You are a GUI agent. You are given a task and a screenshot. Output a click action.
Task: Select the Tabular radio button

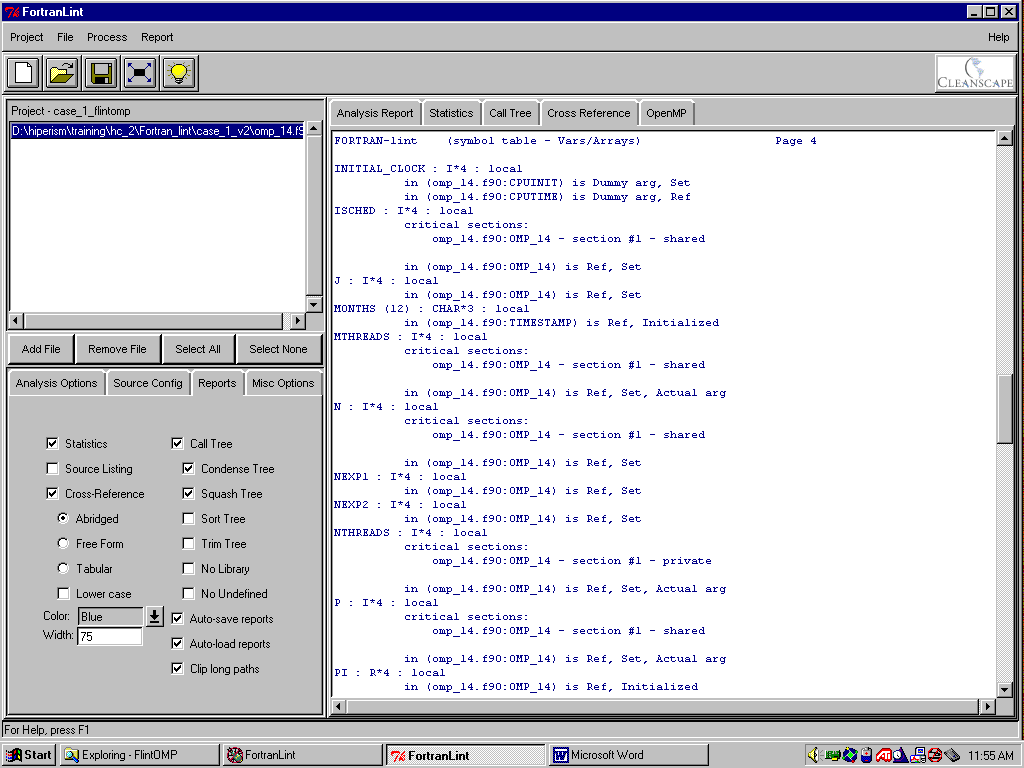tap(63, 568)
